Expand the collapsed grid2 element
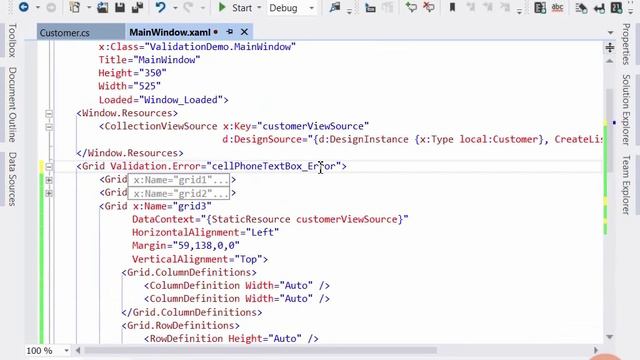 tap(49, 193)
